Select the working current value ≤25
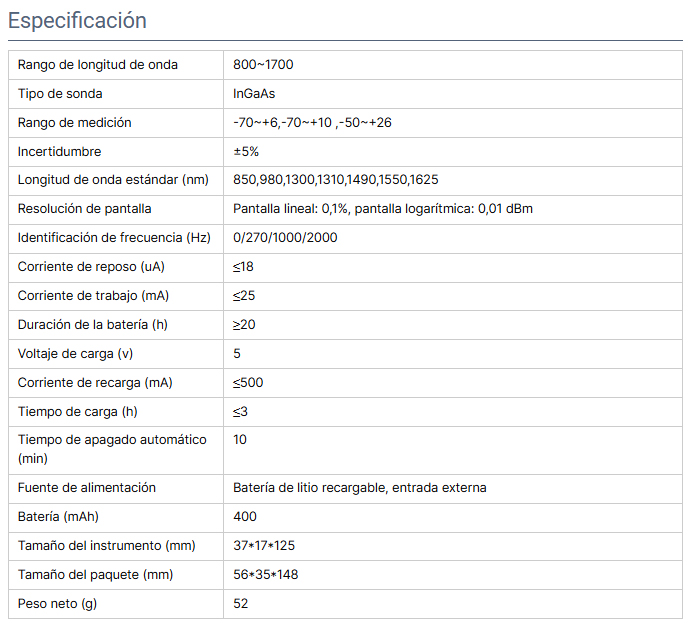Image resolution: width=690 pixels, height=623 pixels. pyautogui.click(x=243, y=296)
